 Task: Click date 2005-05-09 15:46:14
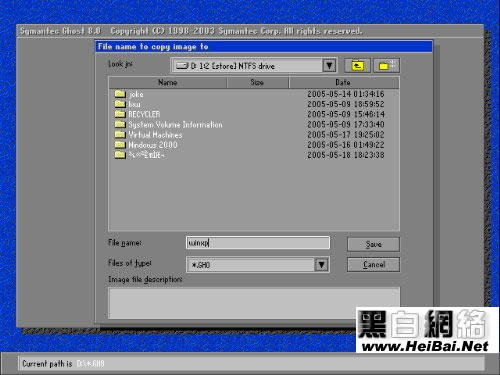point(346,114)
